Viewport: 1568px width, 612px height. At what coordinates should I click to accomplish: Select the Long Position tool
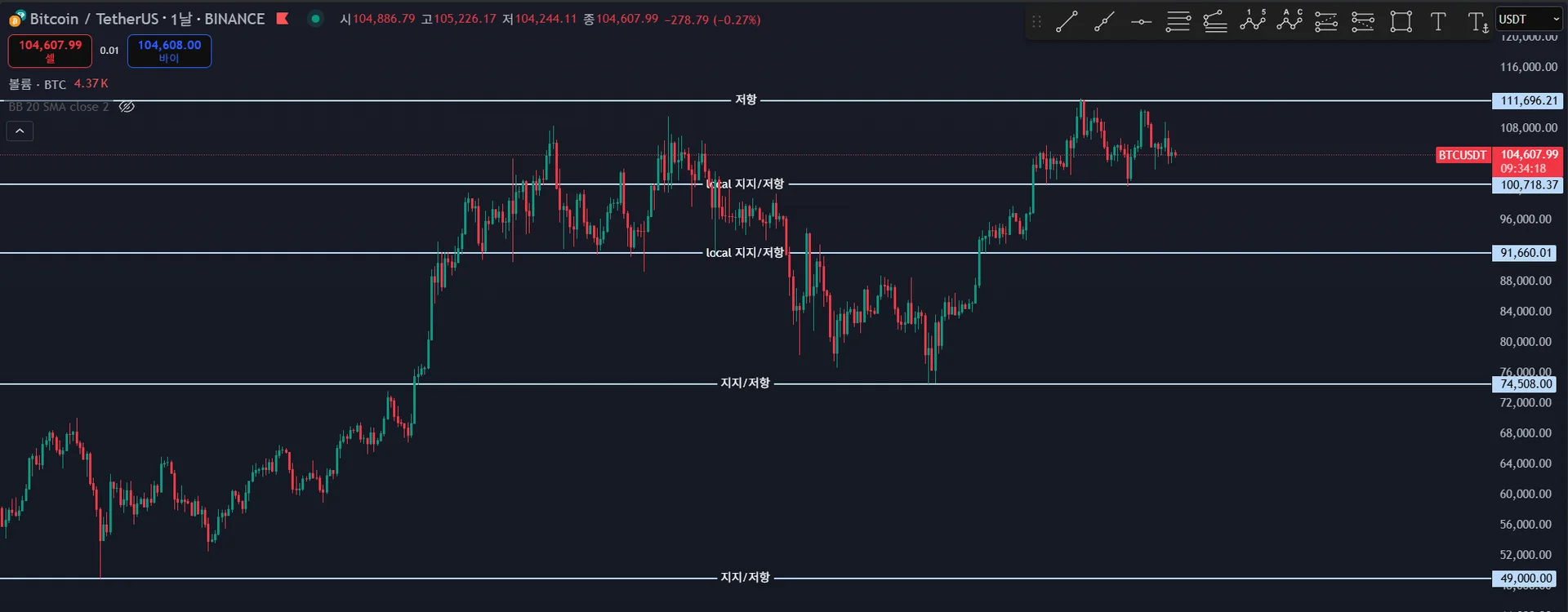coord(1326,22)
